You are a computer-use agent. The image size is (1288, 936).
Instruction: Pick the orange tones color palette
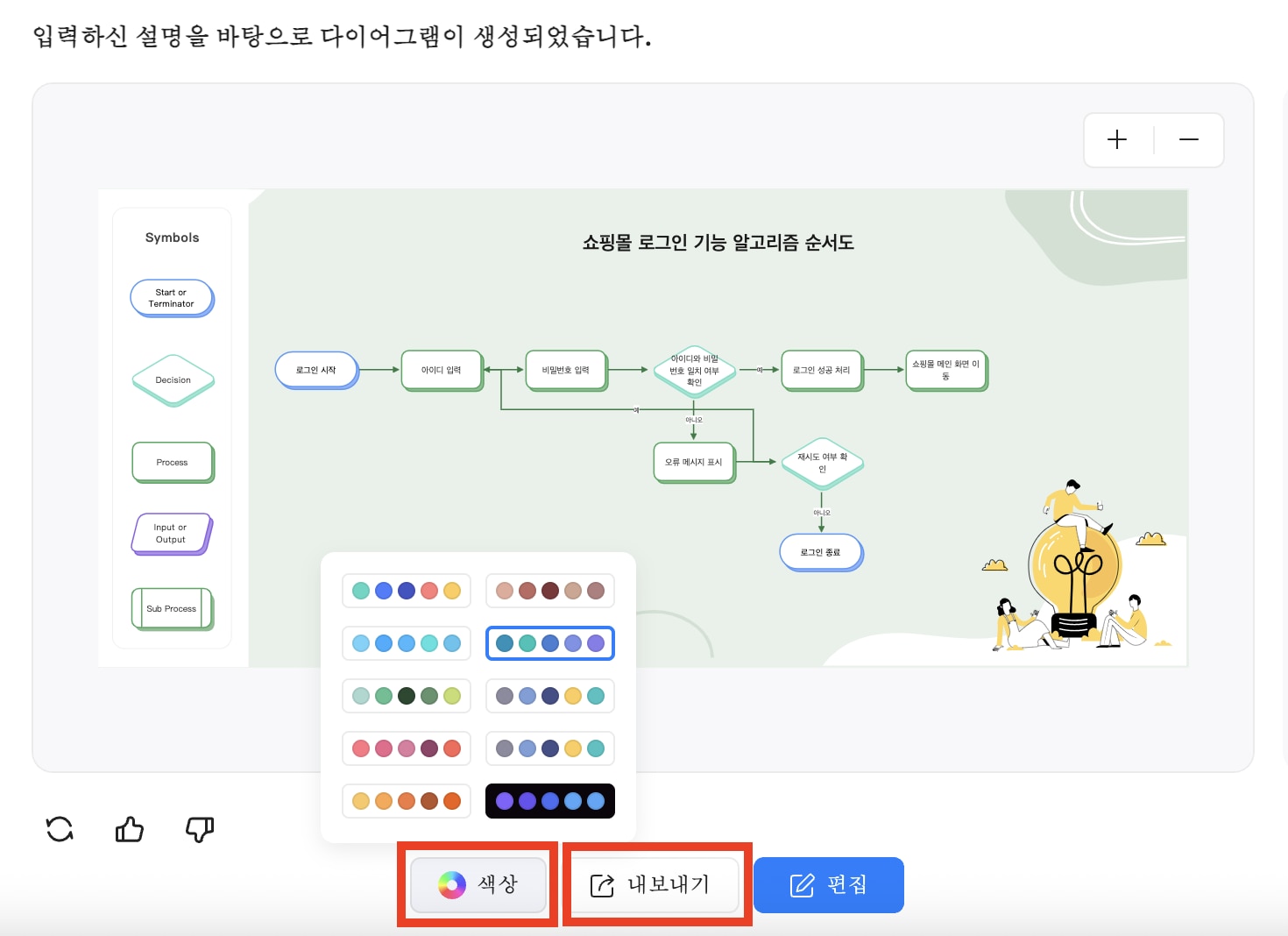pyautogui.click(x=407, y=801)
